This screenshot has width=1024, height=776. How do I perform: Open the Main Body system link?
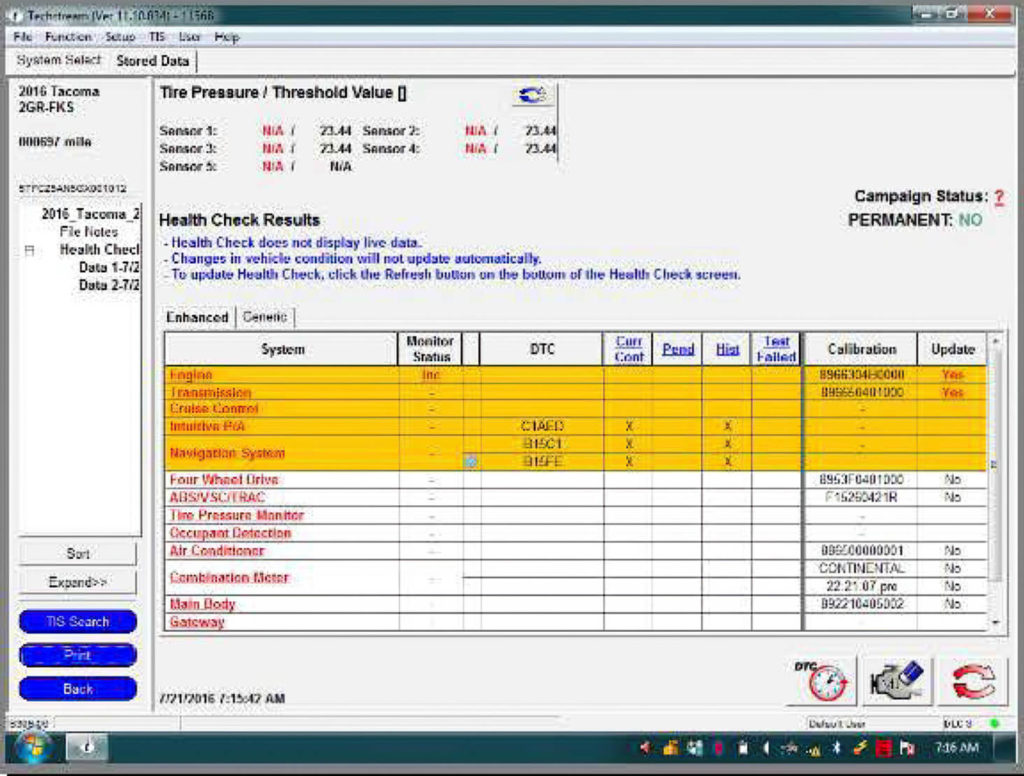pos(202,604)
